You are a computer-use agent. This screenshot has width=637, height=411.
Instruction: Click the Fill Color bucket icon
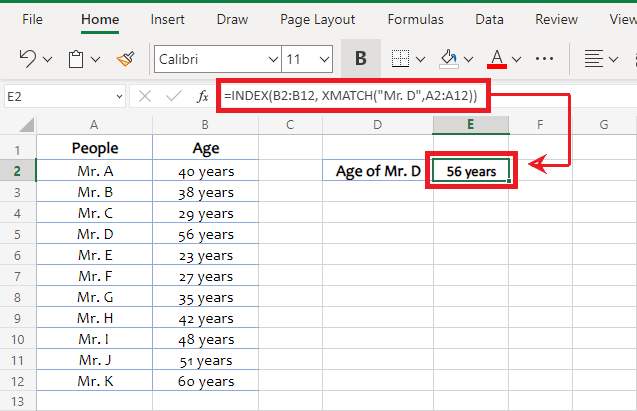point(450,59)
